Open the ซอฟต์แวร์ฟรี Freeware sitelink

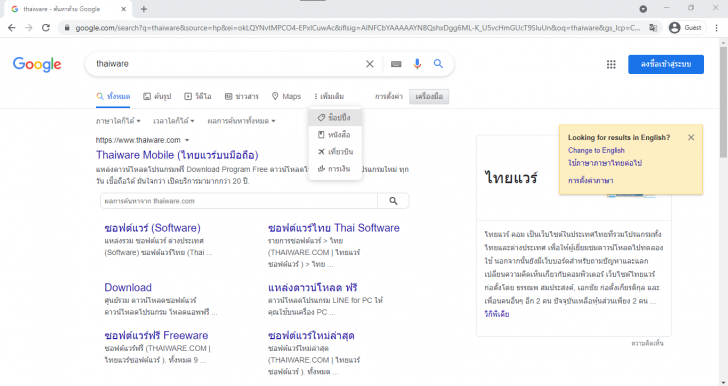pyautogui.click(x=156, y=335)
